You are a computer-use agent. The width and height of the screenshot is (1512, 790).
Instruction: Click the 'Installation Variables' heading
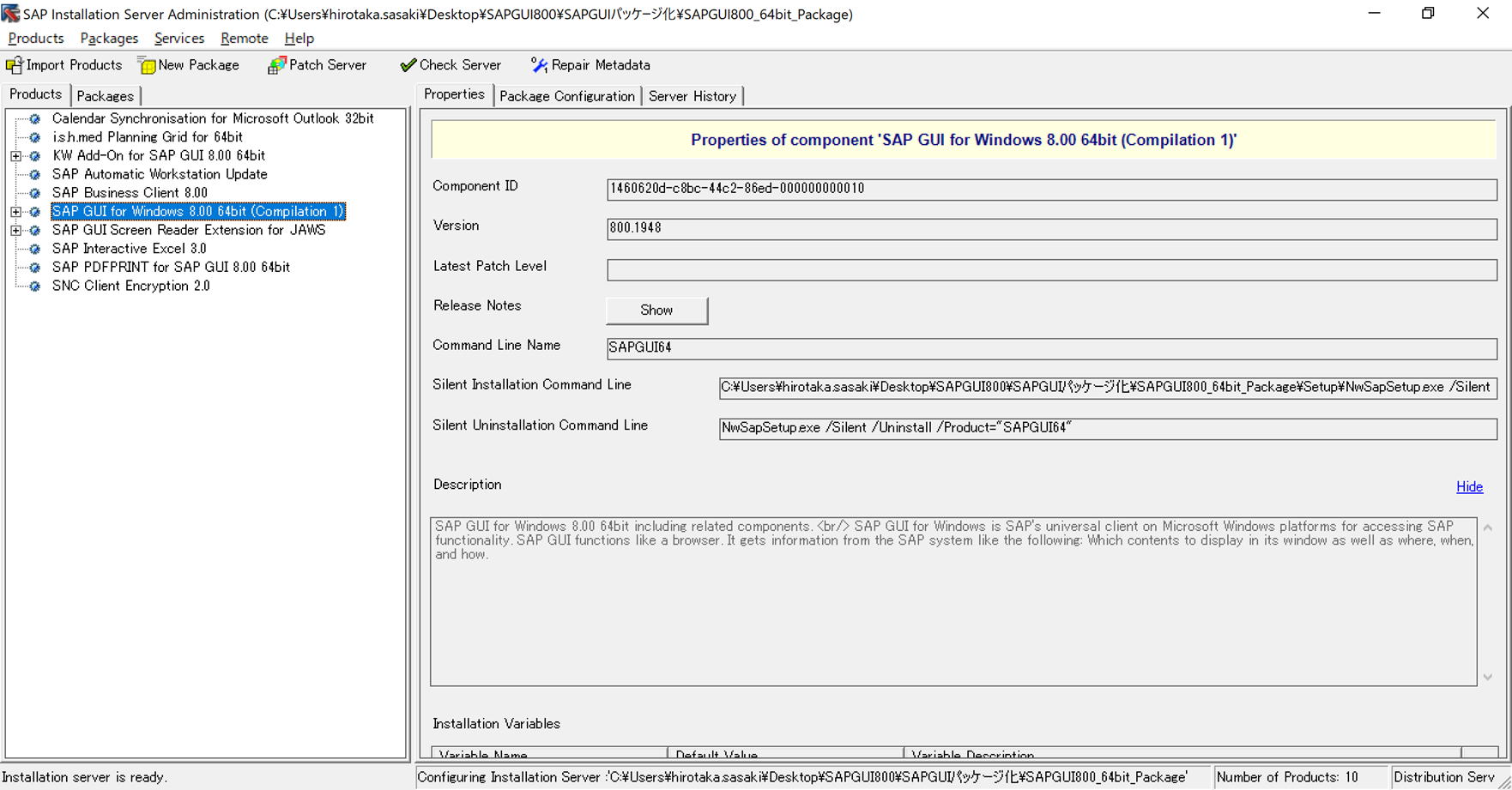(x=497, y=724)
